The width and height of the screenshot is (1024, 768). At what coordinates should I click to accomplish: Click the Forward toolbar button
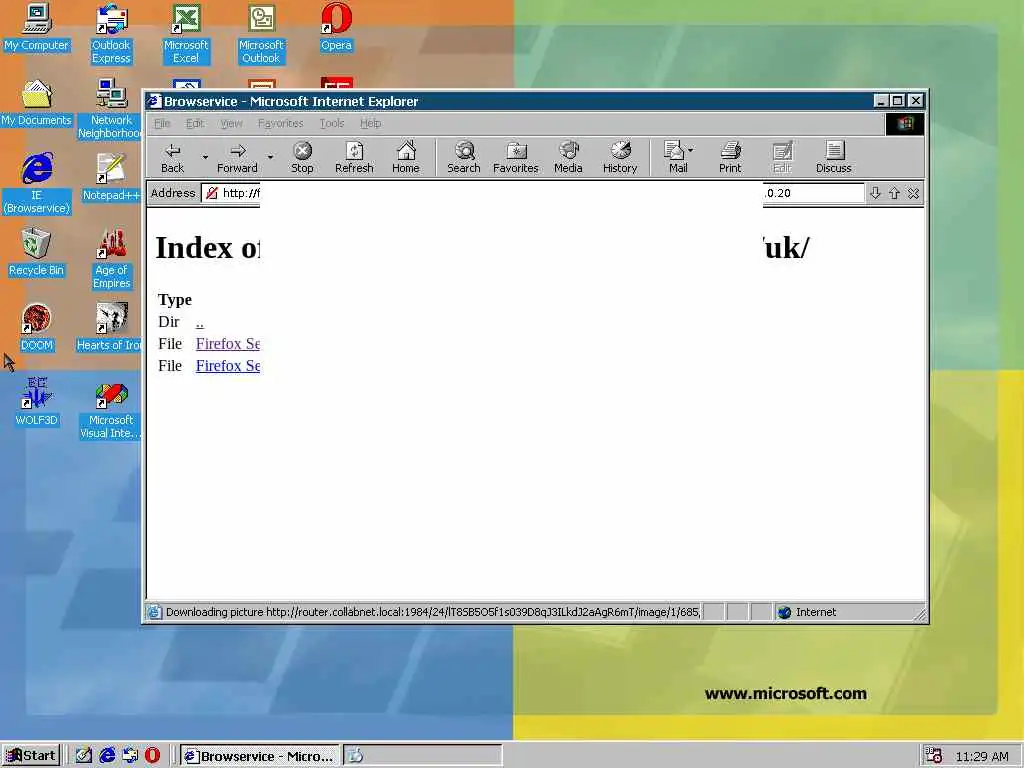point(237,158)
